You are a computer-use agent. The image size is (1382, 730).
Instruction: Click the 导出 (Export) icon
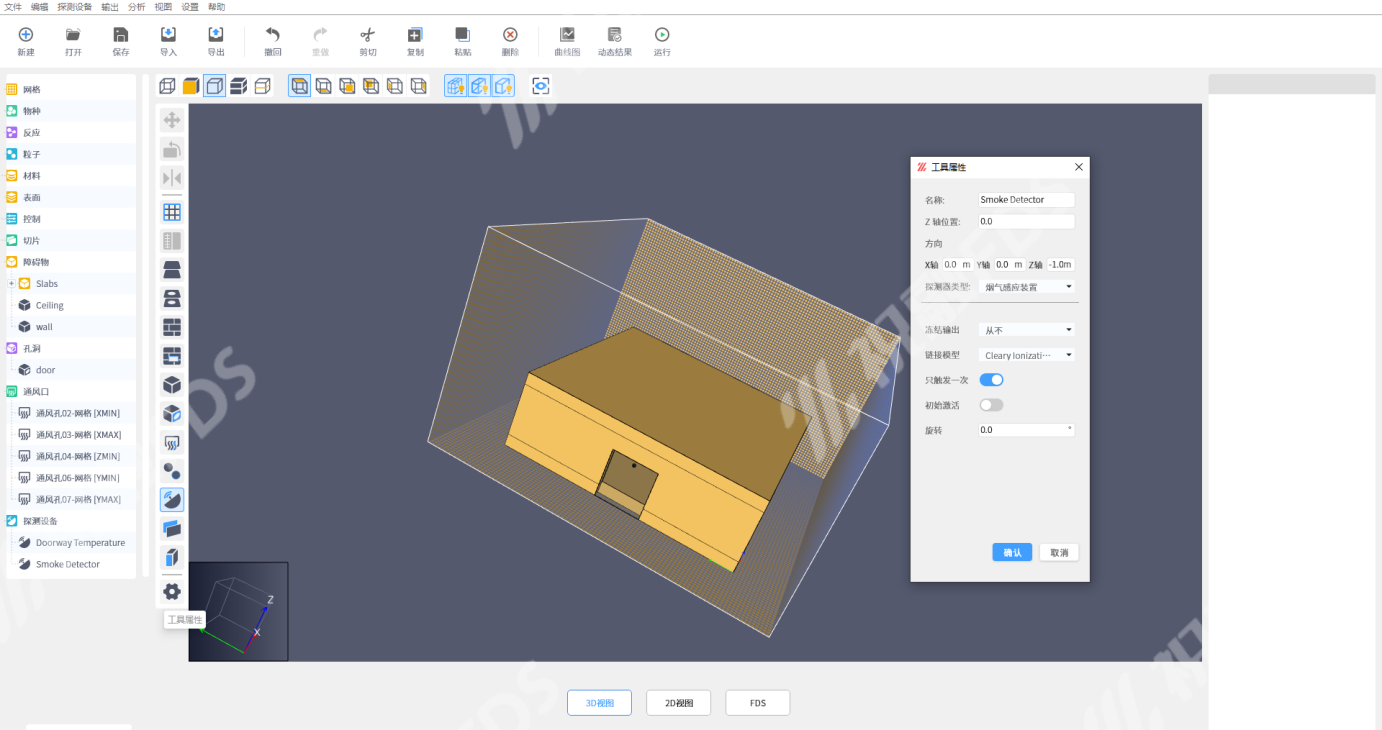pos(216,35)
